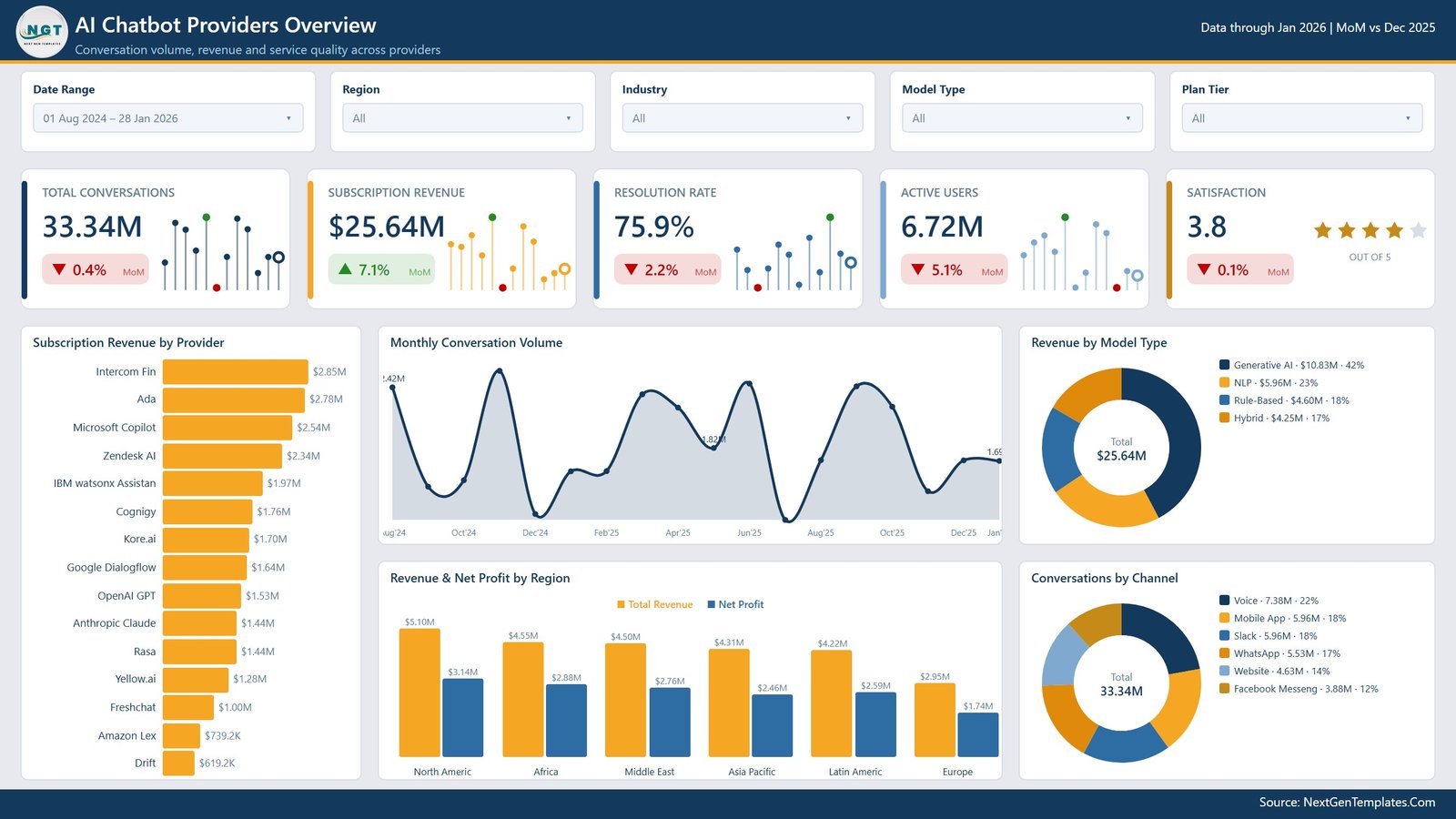Select the Intercom Fin revenue bar

click(x=236, y=371)
